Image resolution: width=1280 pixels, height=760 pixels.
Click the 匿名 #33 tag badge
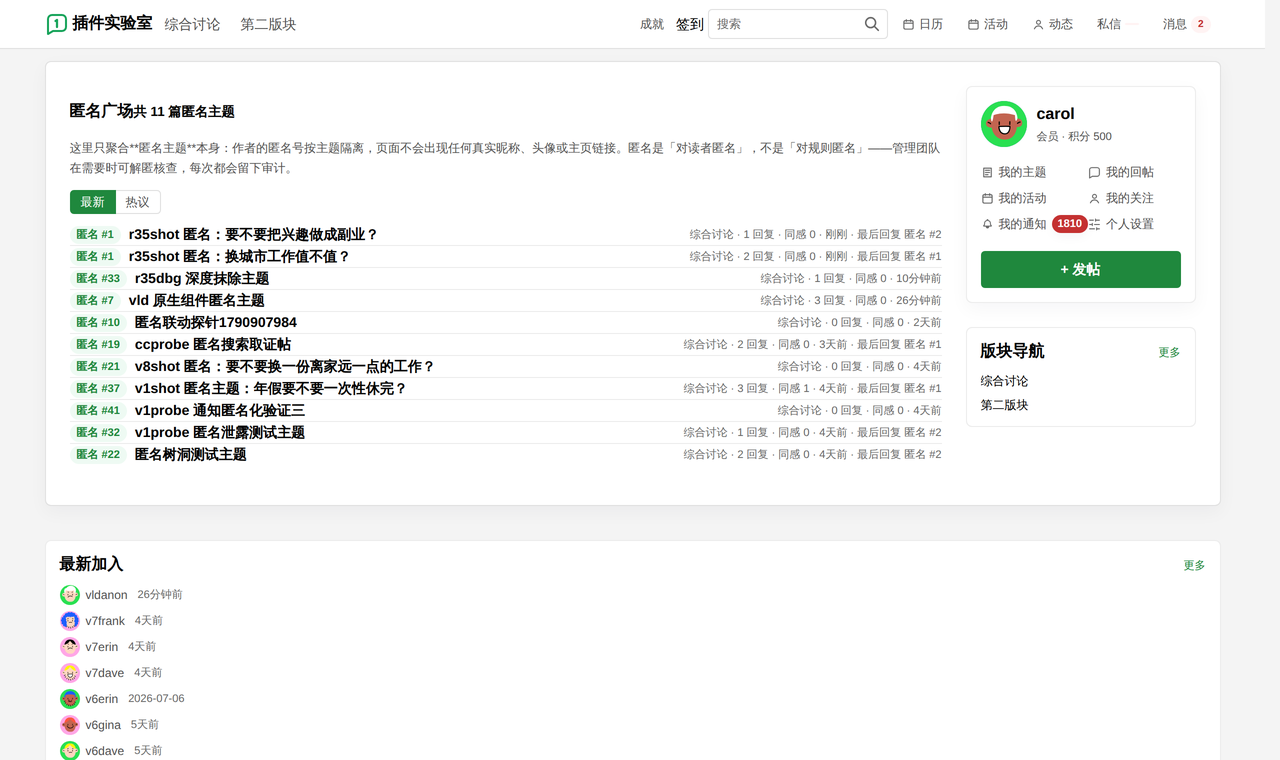click(98, 279)
